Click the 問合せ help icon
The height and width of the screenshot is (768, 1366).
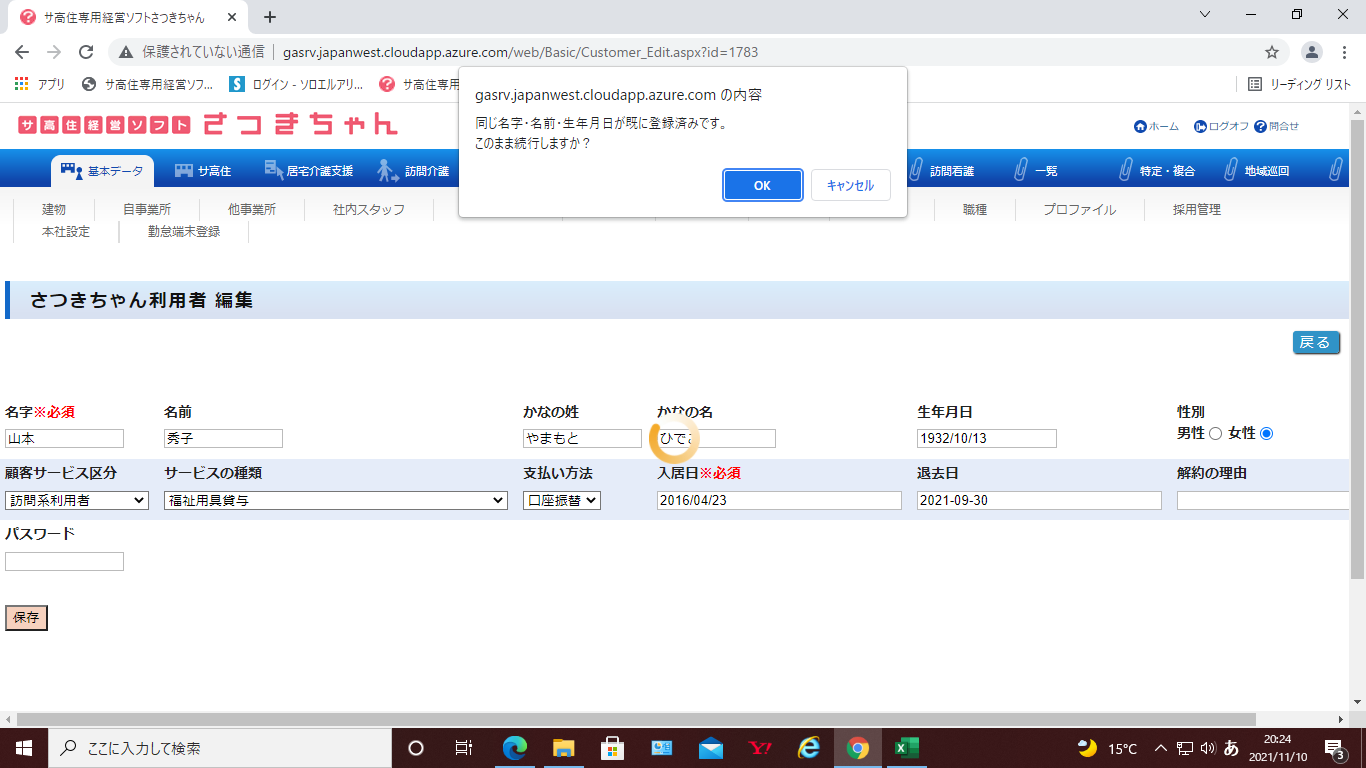[1260, 127]
